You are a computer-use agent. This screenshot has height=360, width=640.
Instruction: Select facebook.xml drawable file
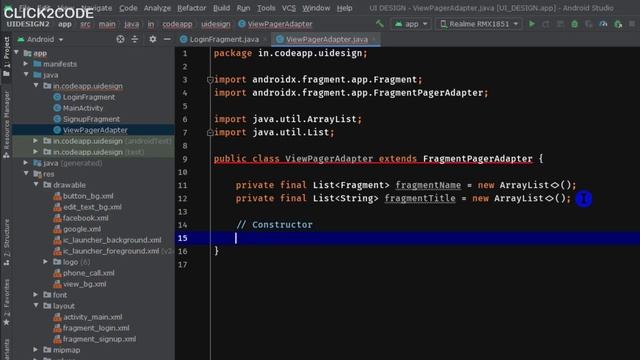tap(81, 218)
